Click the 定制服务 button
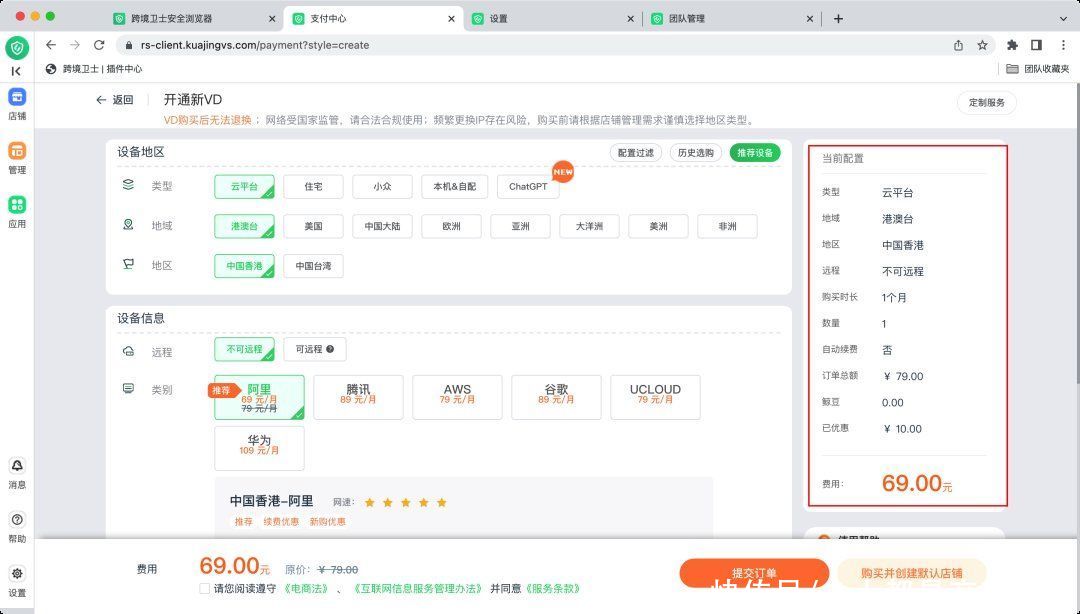1080x614 pixels. pos(986,103)
